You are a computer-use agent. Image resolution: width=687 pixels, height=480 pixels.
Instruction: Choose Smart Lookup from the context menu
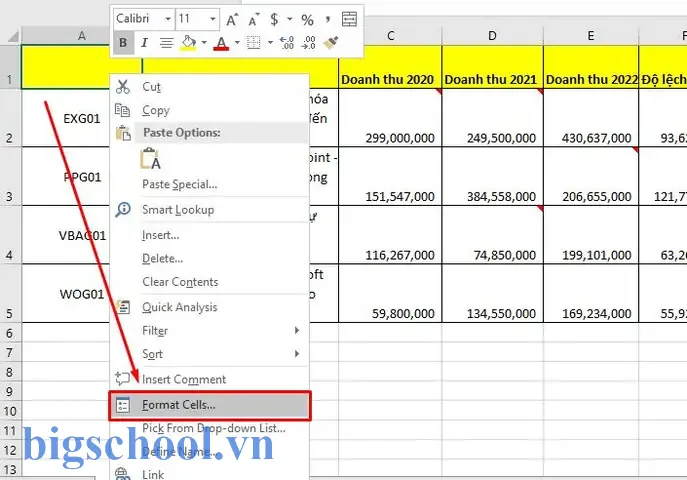(209, 210)
